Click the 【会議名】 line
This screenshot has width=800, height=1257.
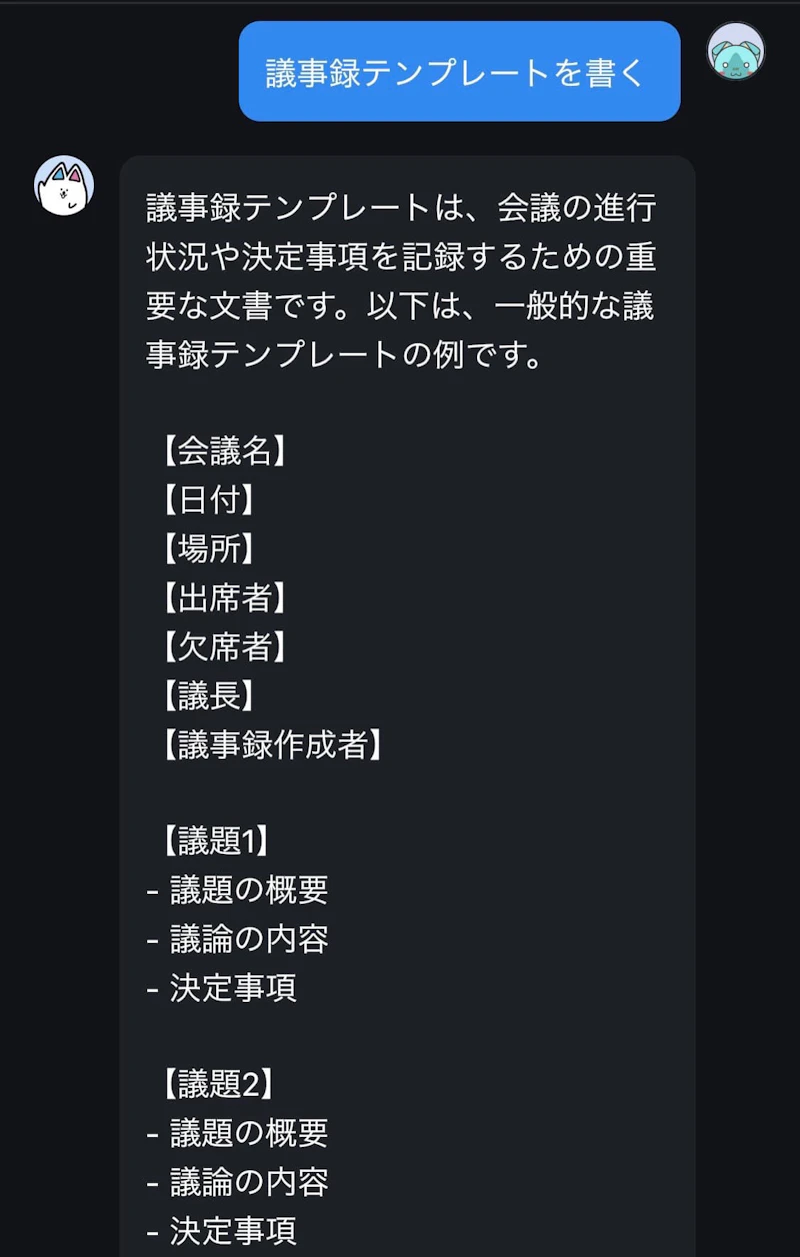pos(224,451)
